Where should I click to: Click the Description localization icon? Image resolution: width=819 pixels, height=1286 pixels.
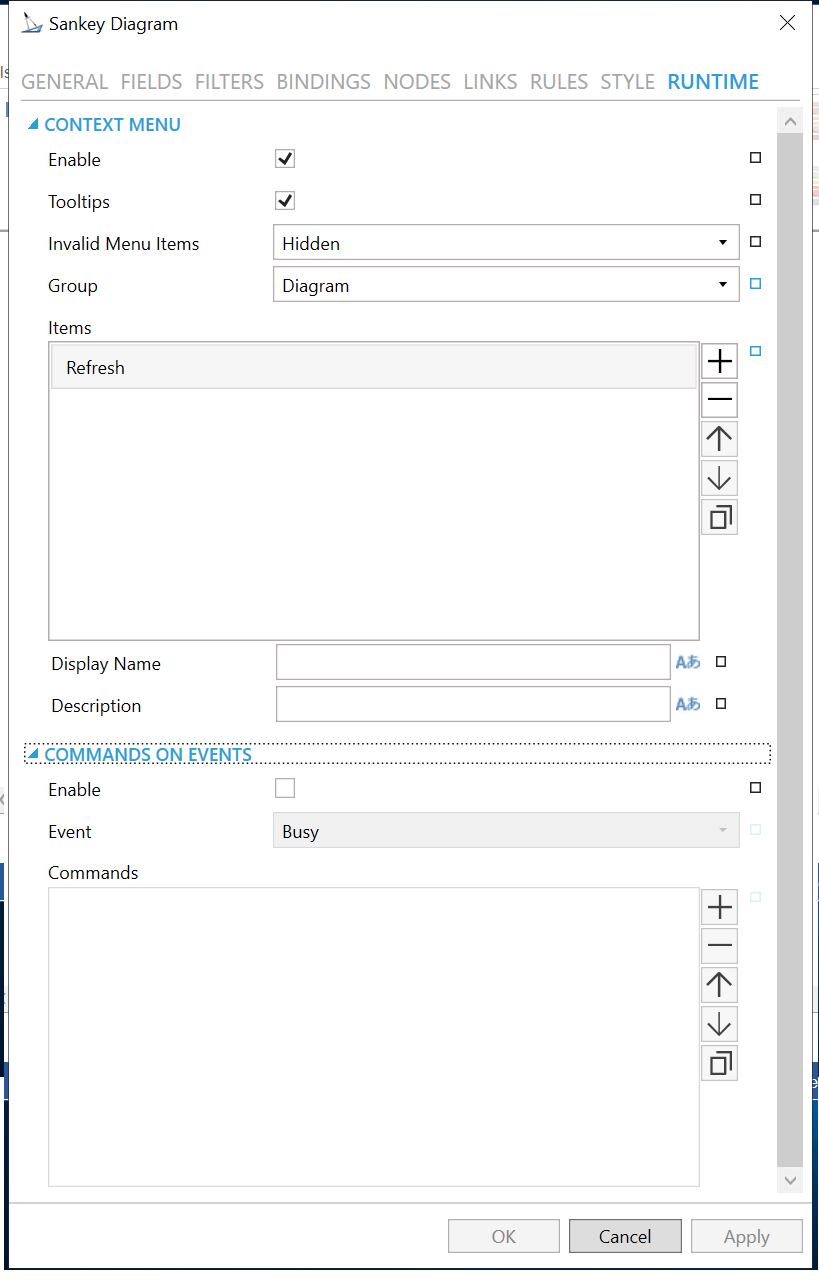click(688, 704)
